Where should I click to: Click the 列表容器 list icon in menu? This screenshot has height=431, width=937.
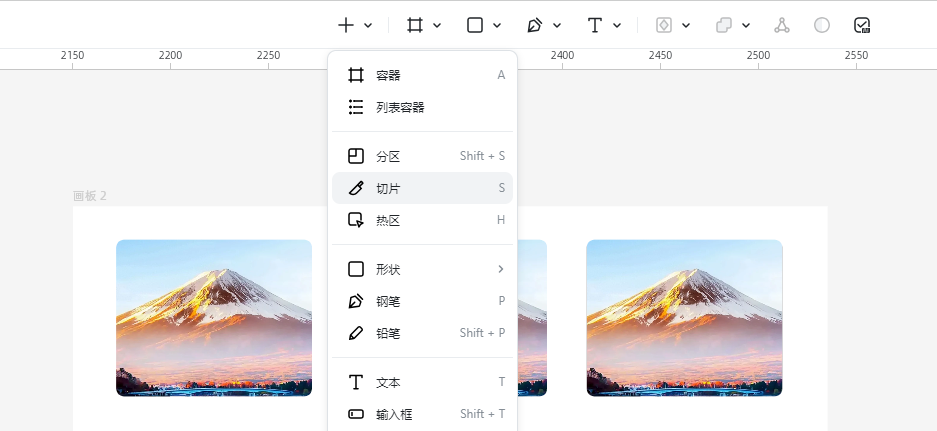(x=356, y=108)
